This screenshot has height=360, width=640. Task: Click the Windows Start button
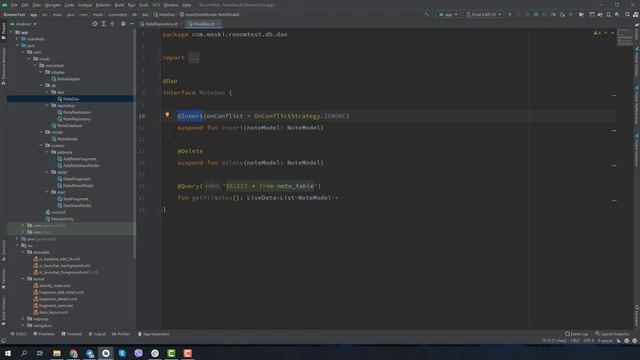[x=8, y=353]
